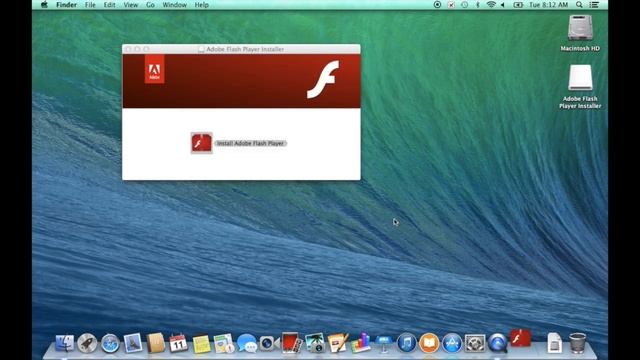Launch Safari compass from the Dock
Image resolution: width=640 pixels, height=360 pixels.
tap(110, 343)
